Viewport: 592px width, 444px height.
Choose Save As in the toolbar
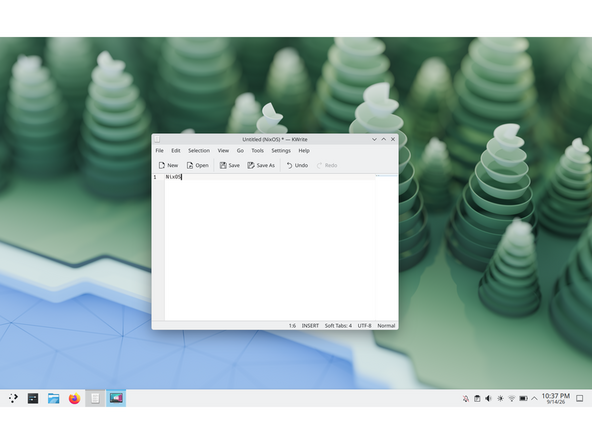pos(261,165)
